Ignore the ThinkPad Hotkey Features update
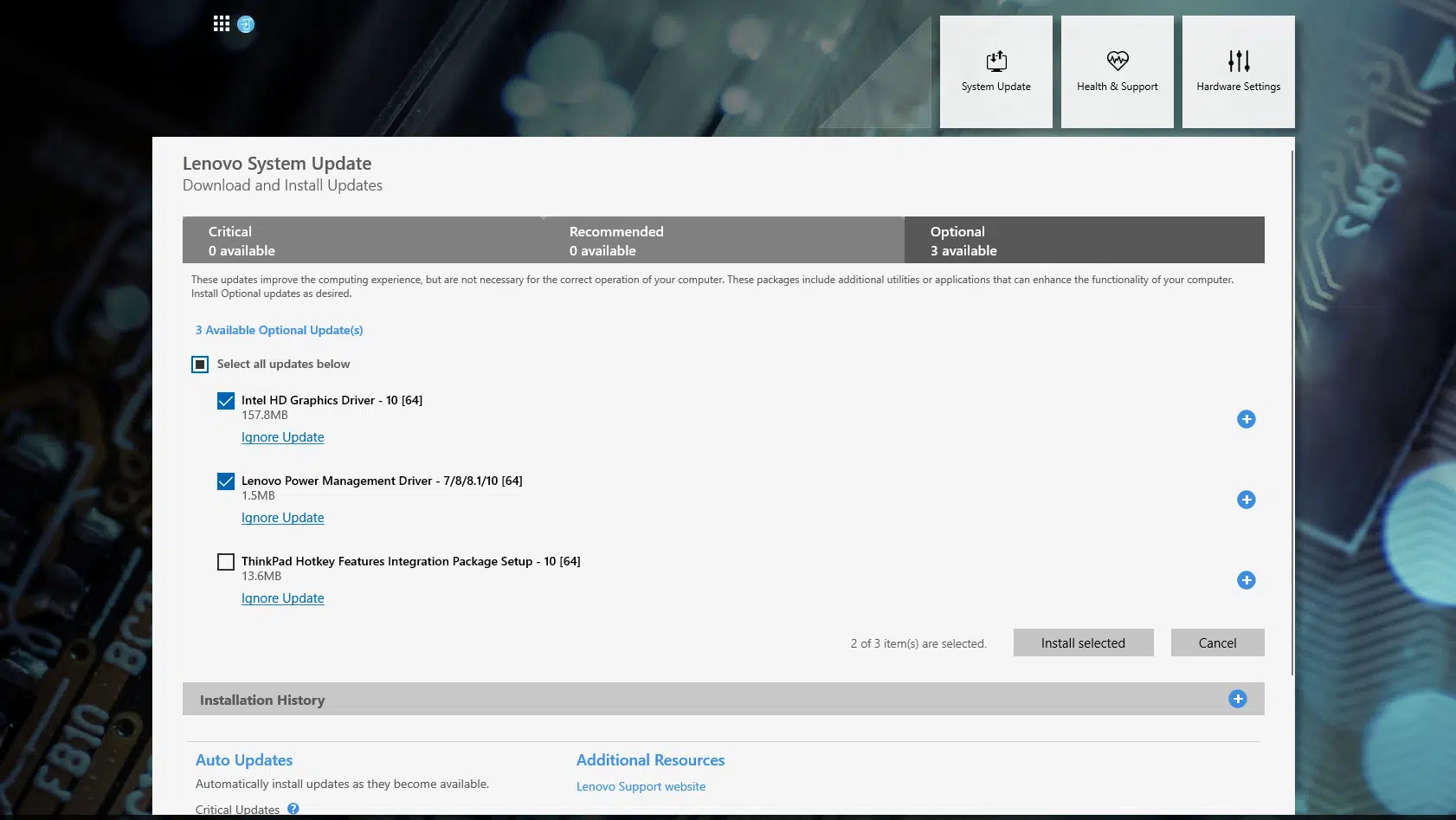Image resolution: width=1456 pixels, height=820 pixels. 283,598
